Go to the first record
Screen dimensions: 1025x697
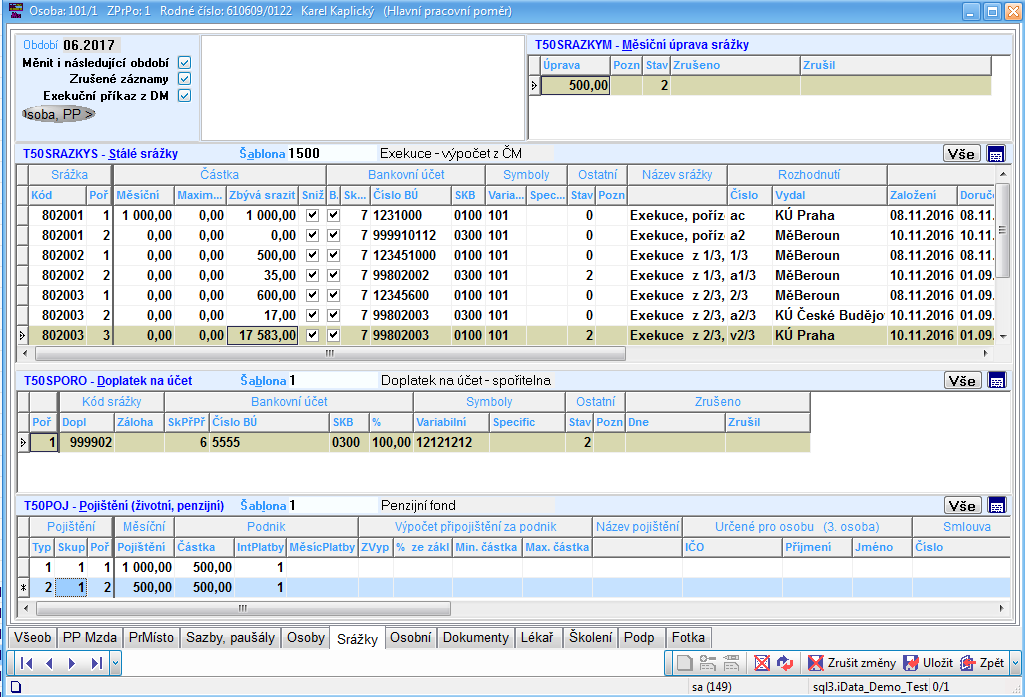pos(26,663)
